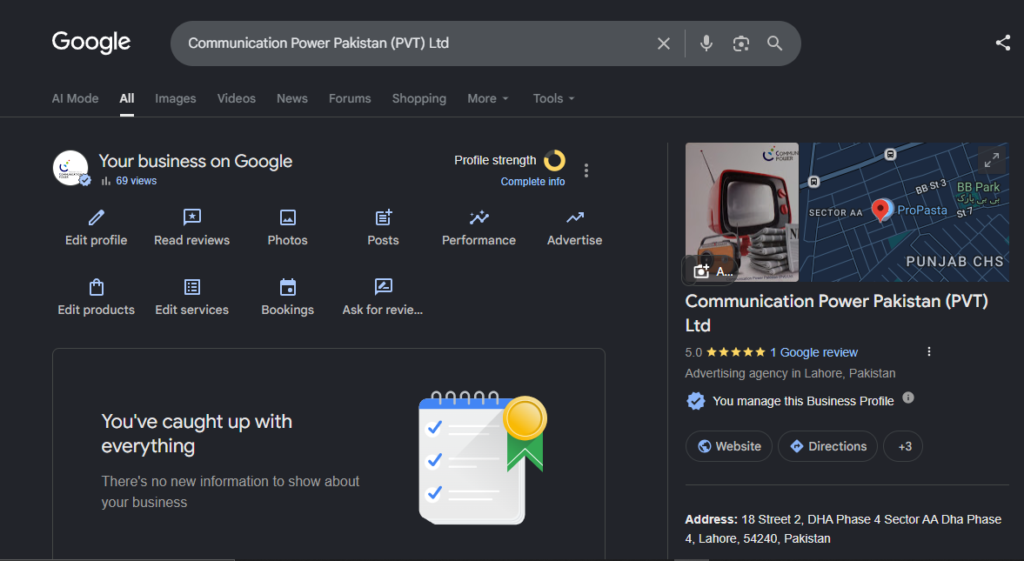The height and width of the screenshot is (561, 1024).
Task: Open business Photos
Action: point(287,228)
